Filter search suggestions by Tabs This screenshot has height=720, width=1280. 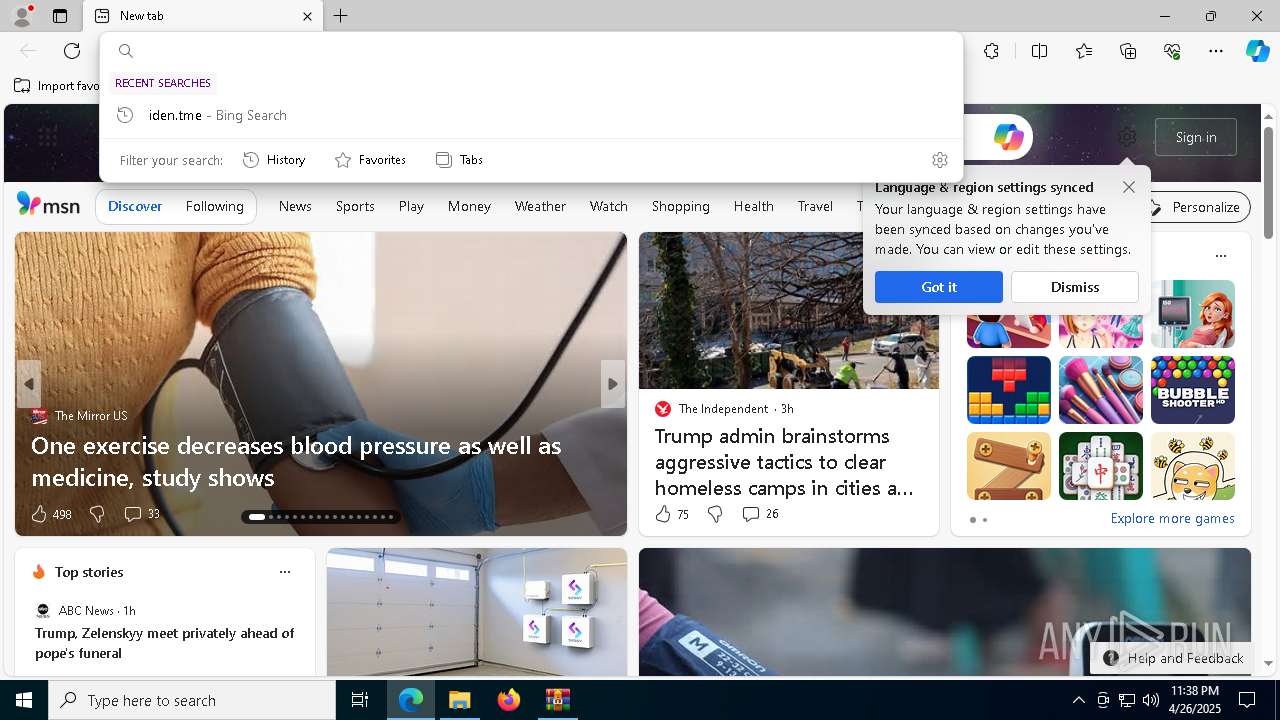point(459,160)
